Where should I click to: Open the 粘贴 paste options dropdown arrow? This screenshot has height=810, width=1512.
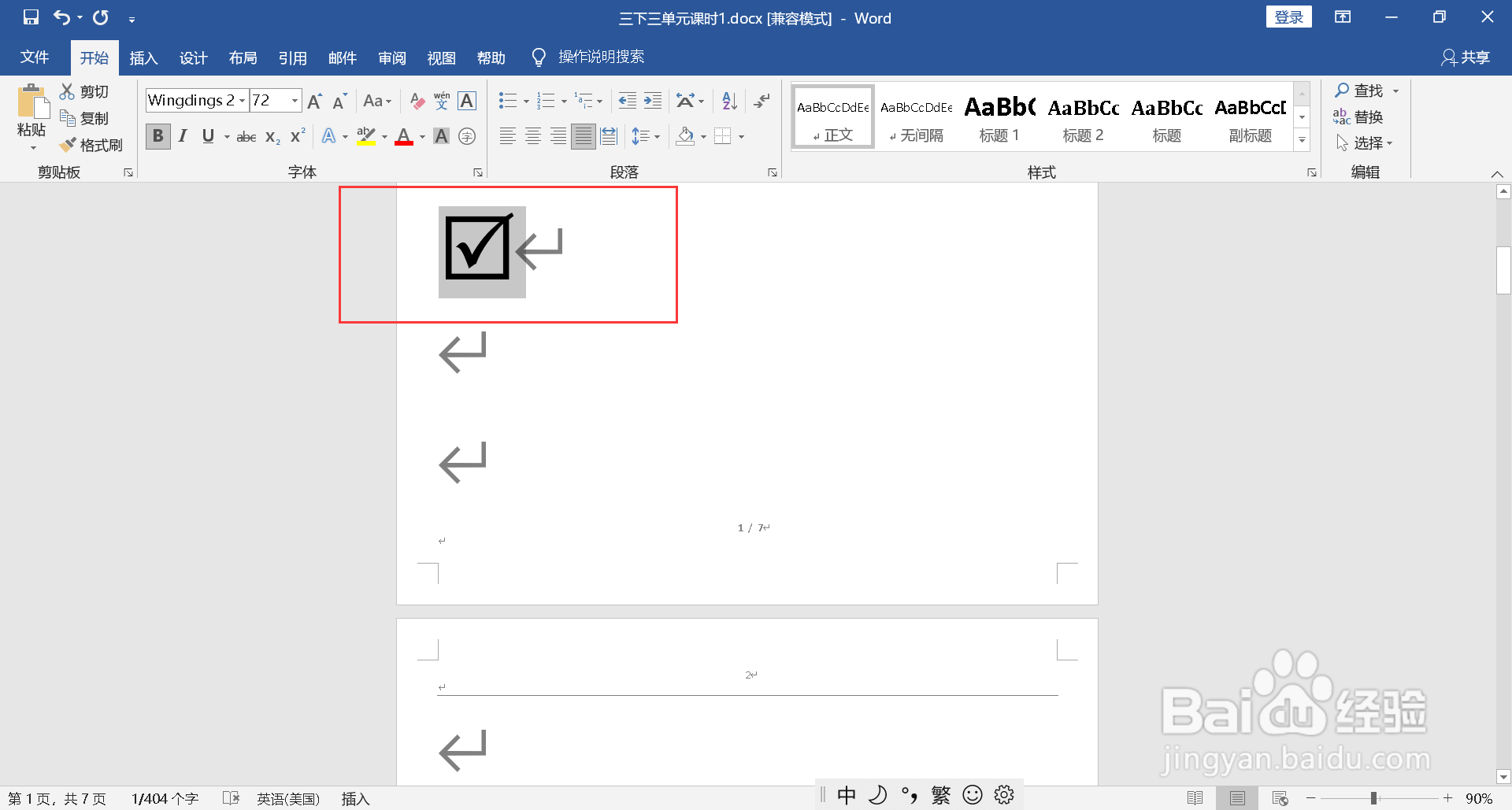(x=33, y=148)
